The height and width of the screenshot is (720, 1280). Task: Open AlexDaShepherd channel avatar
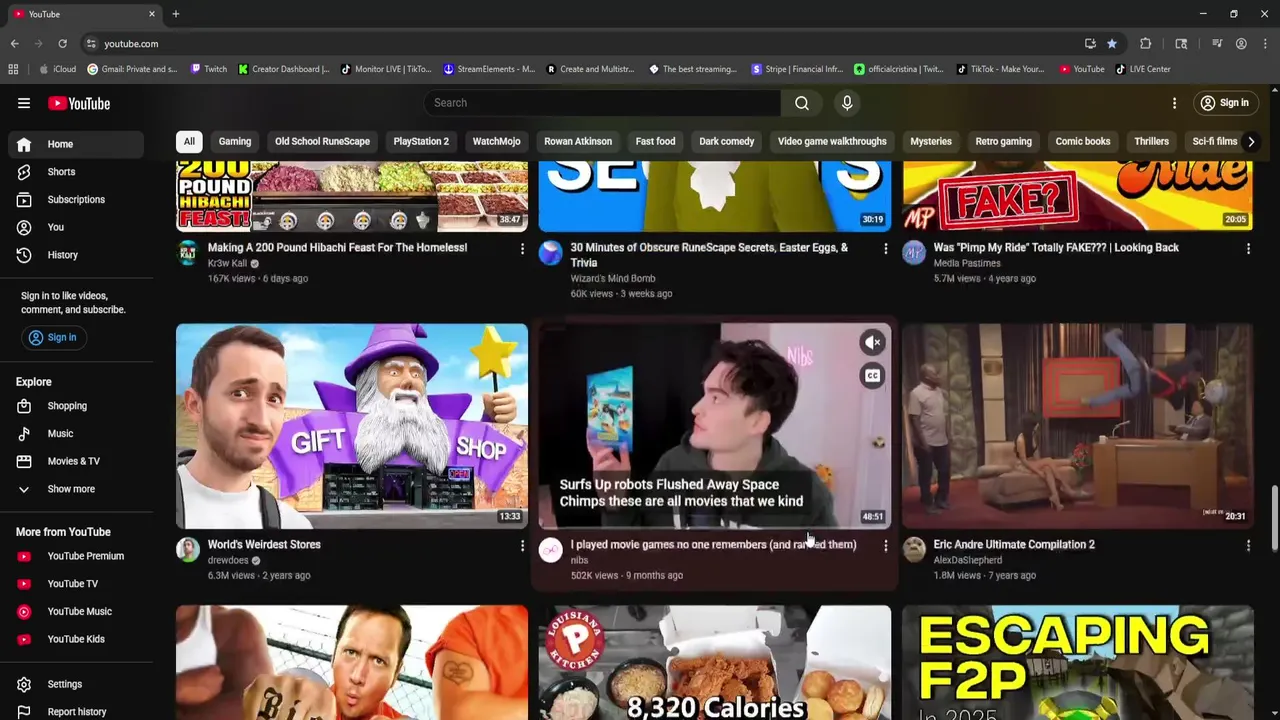914,550
